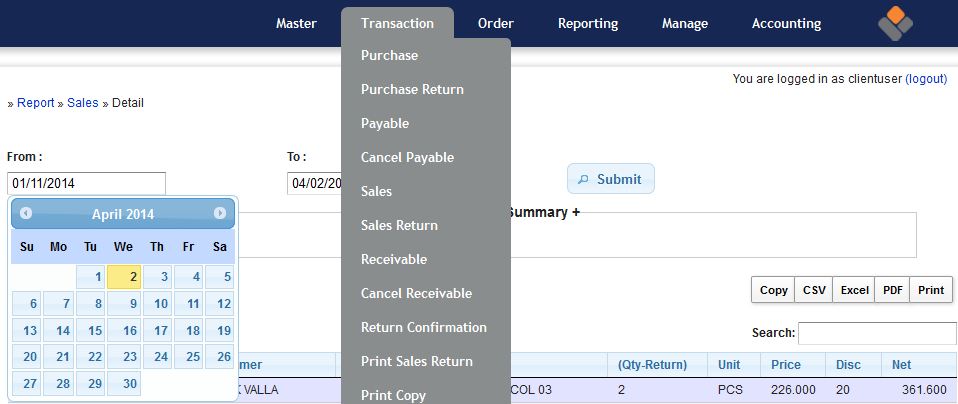Click the orange logo icon in header
Viewport: 958px width, 404px height.
[895, 23]
